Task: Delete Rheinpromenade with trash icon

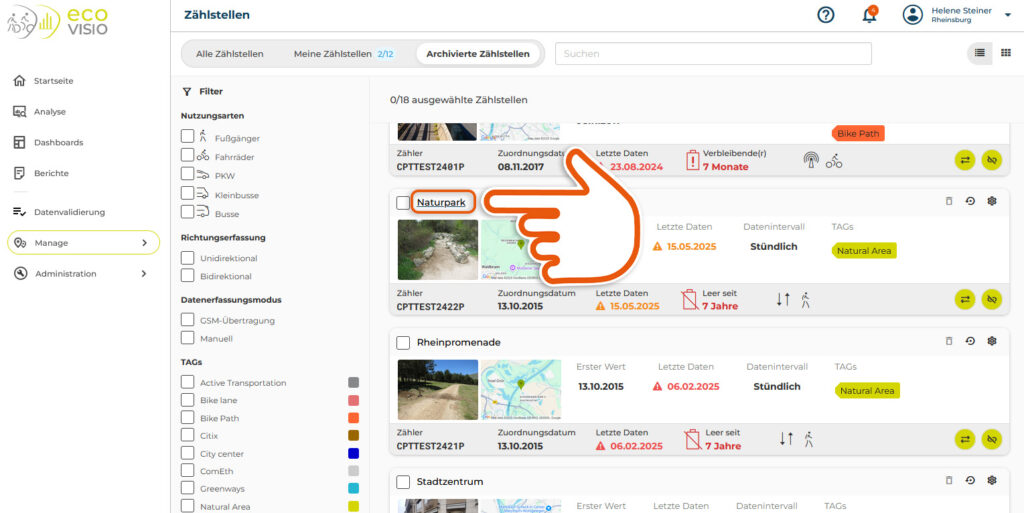Action: point(949,341)
